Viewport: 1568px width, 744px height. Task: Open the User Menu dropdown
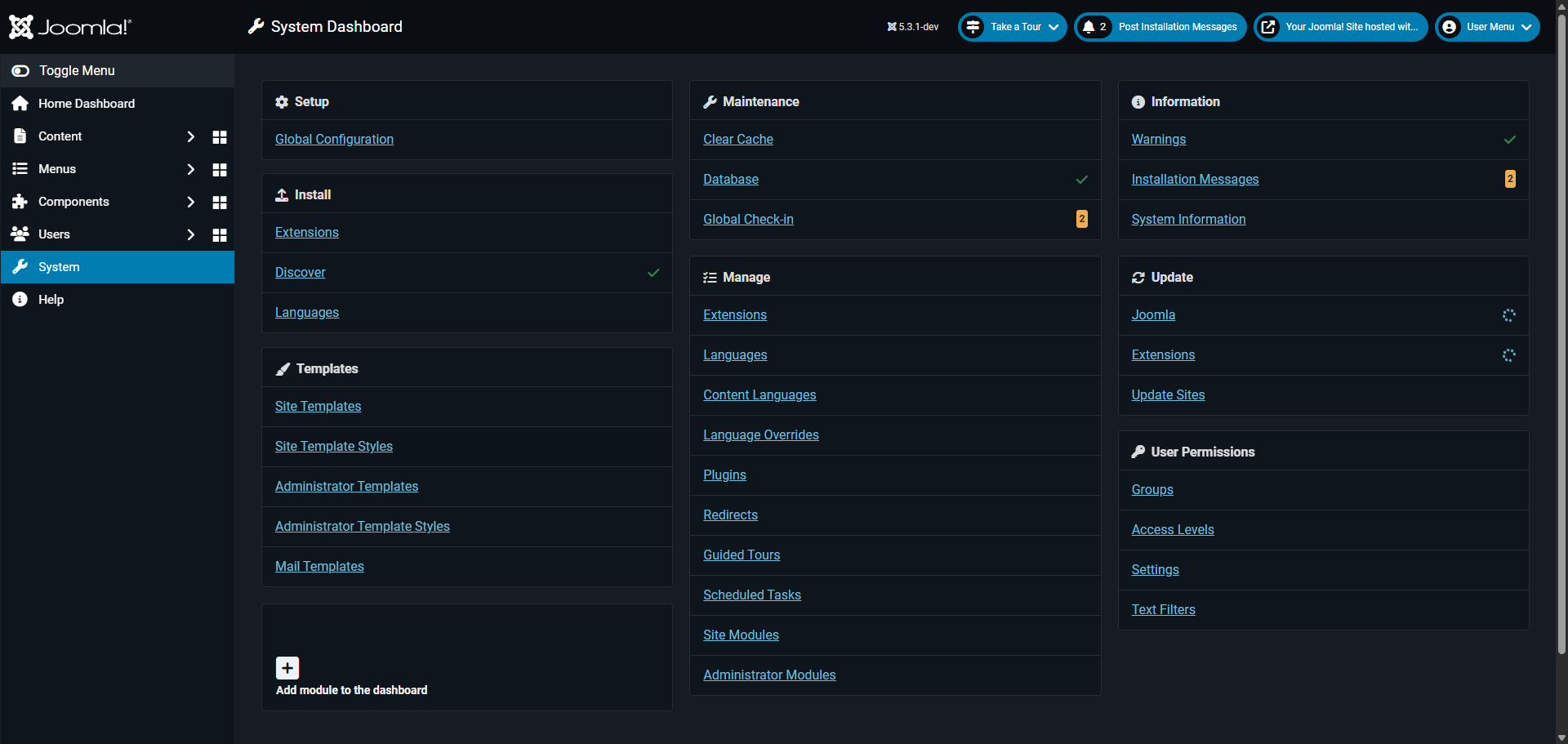click(x=1487, y=27)
